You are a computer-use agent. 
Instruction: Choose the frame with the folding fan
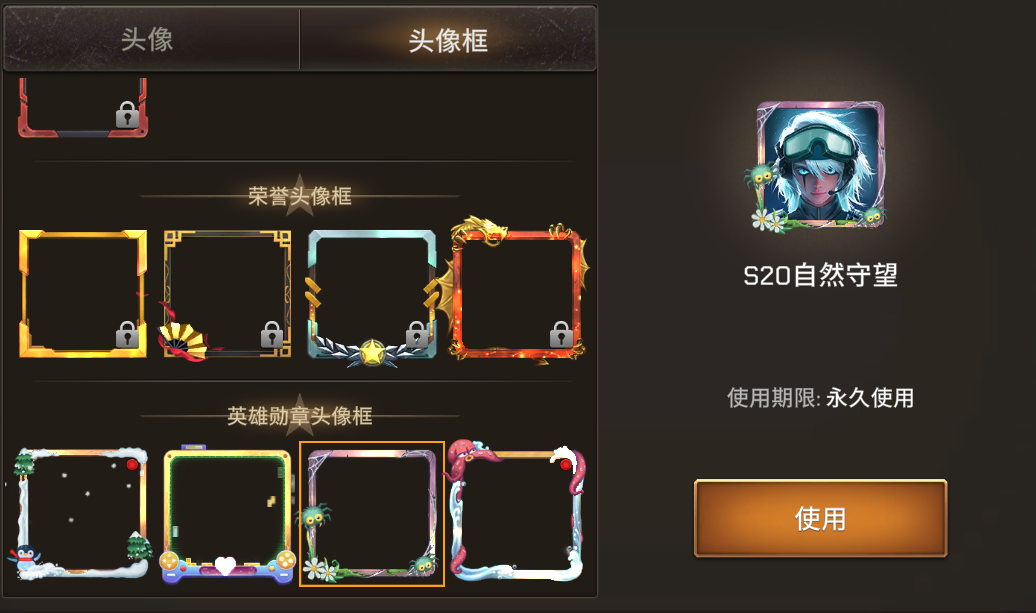pyautogui.click(x=227, y=295)
